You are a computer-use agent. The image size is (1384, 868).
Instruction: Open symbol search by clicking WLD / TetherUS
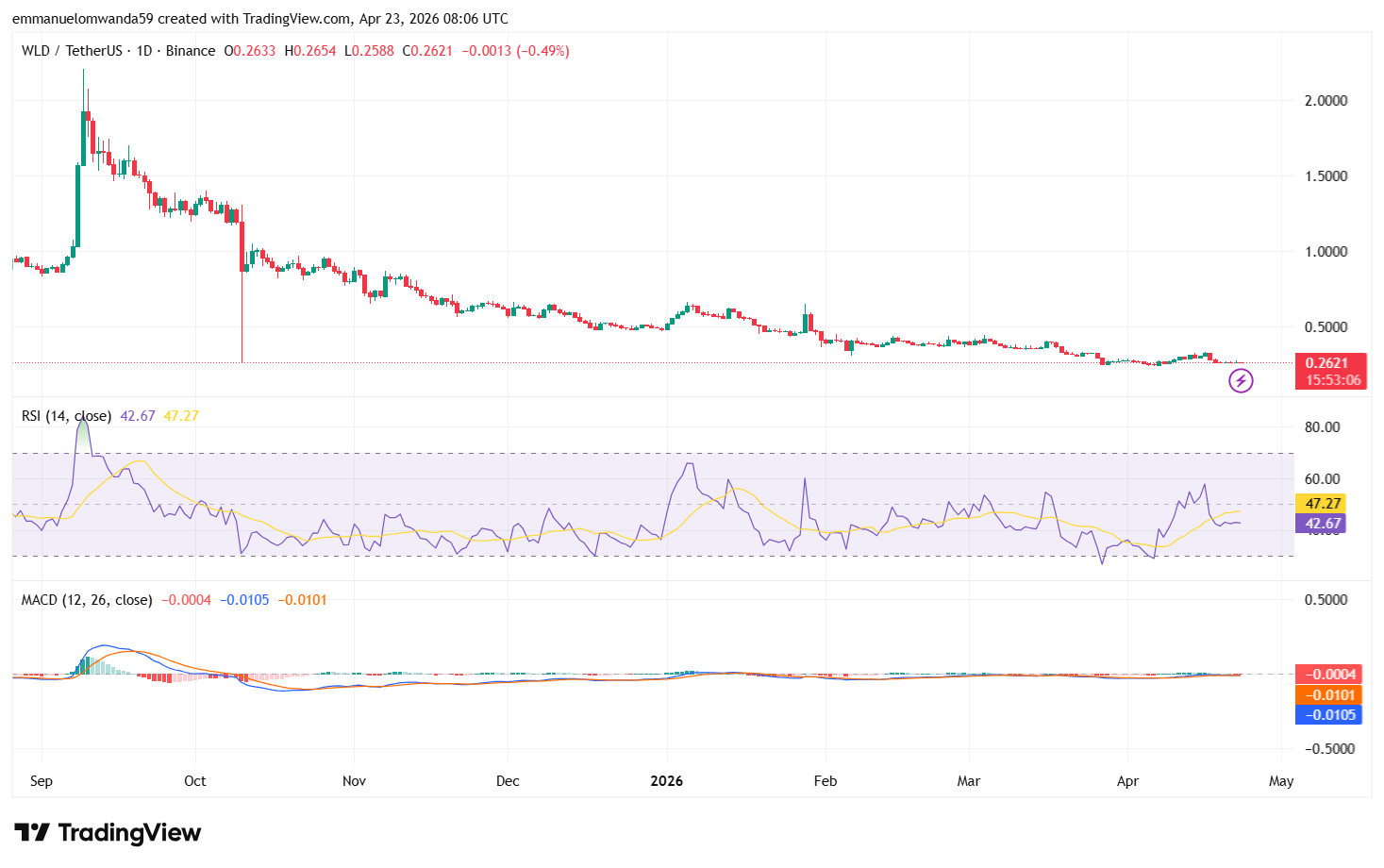[73, 51]
